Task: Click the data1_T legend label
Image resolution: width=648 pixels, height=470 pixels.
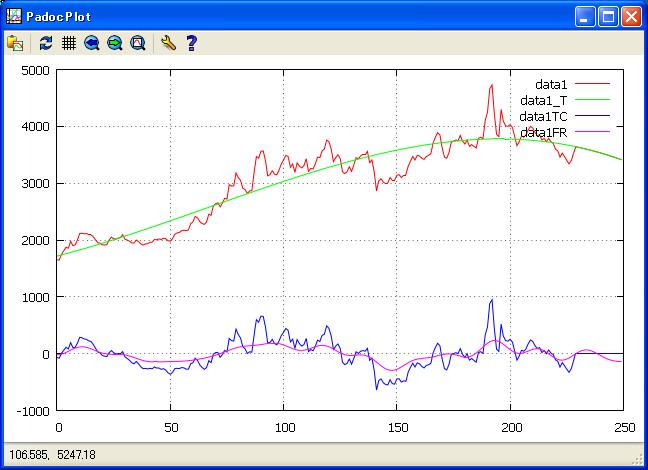Action: click(544, 101)
